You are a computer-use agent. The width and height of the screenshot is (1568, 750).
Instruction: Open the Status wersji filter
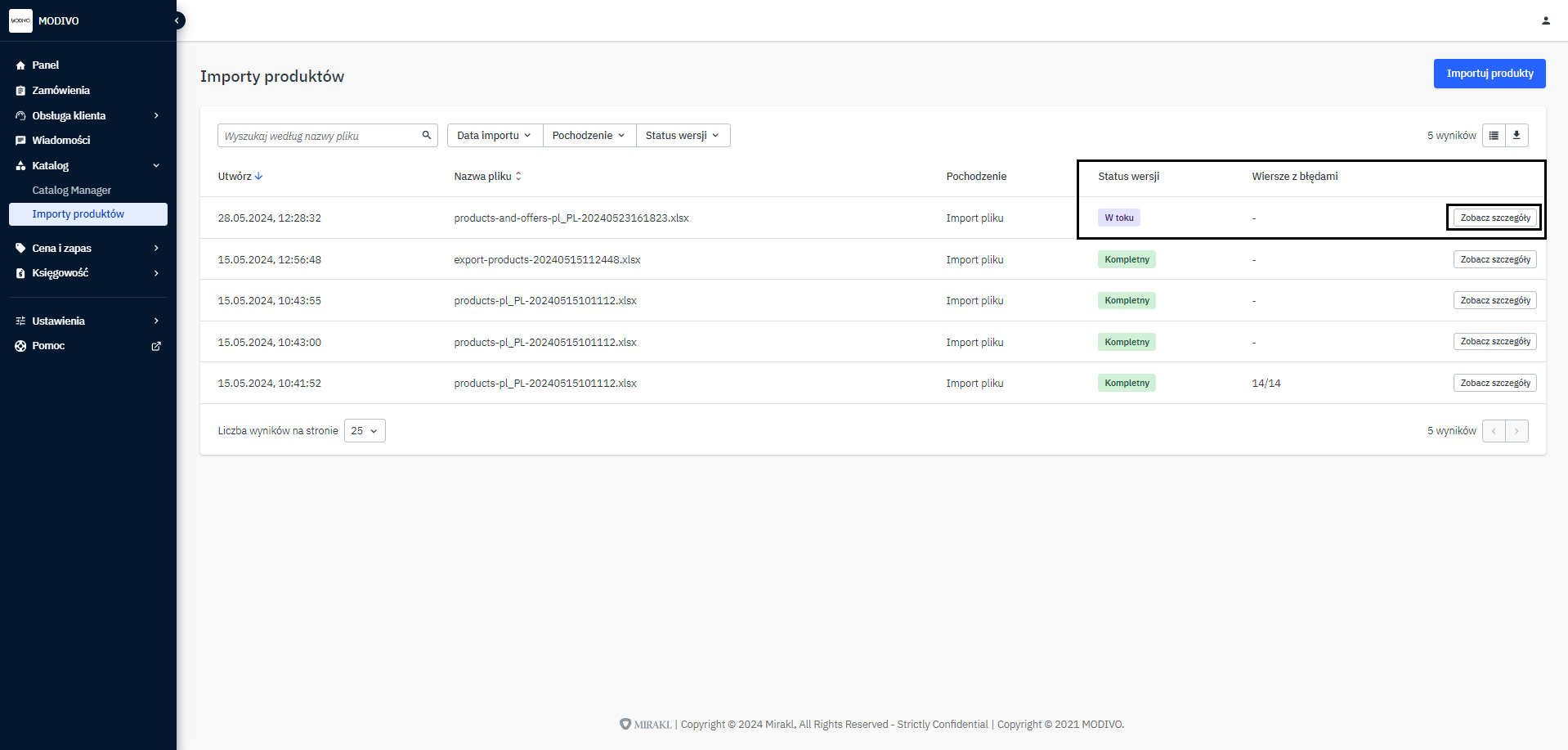click(682, 136)
